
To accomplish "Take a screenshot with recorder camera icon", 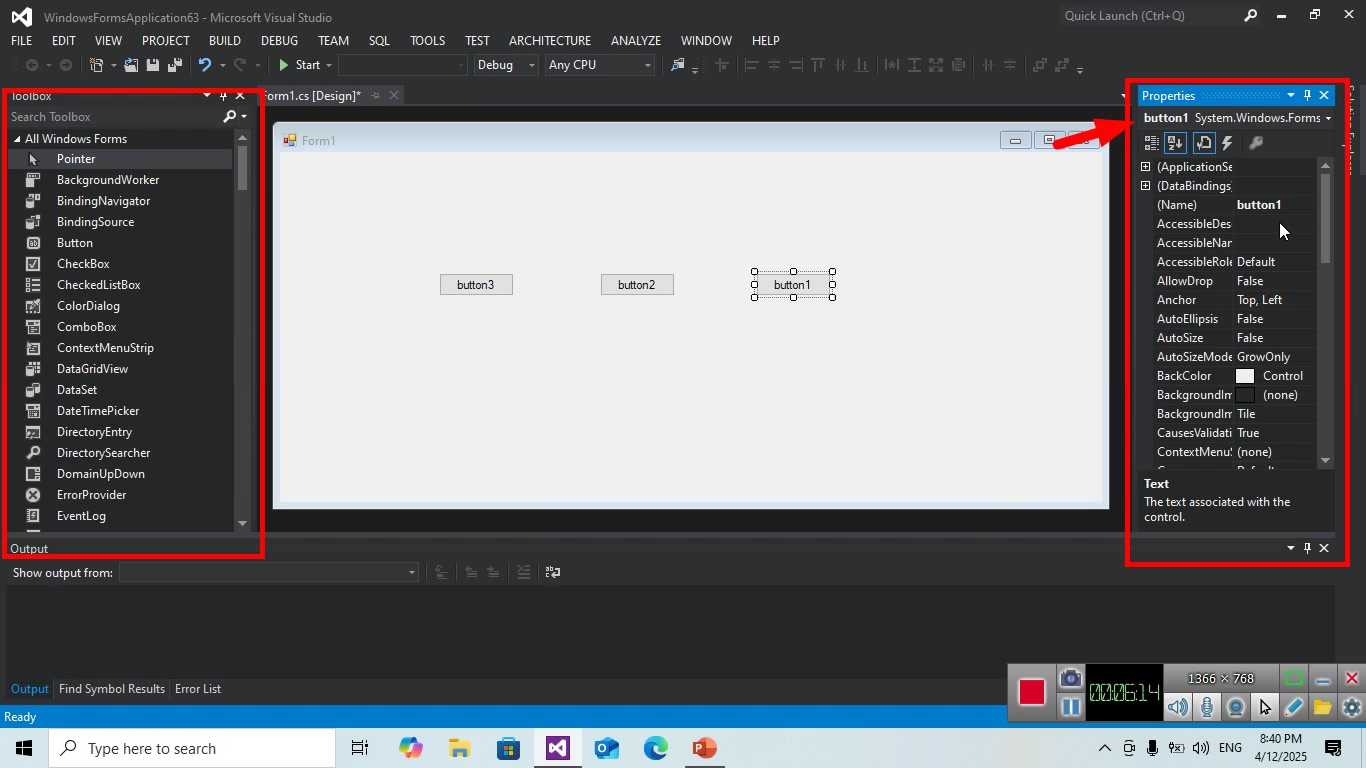I will (1070, 678).
